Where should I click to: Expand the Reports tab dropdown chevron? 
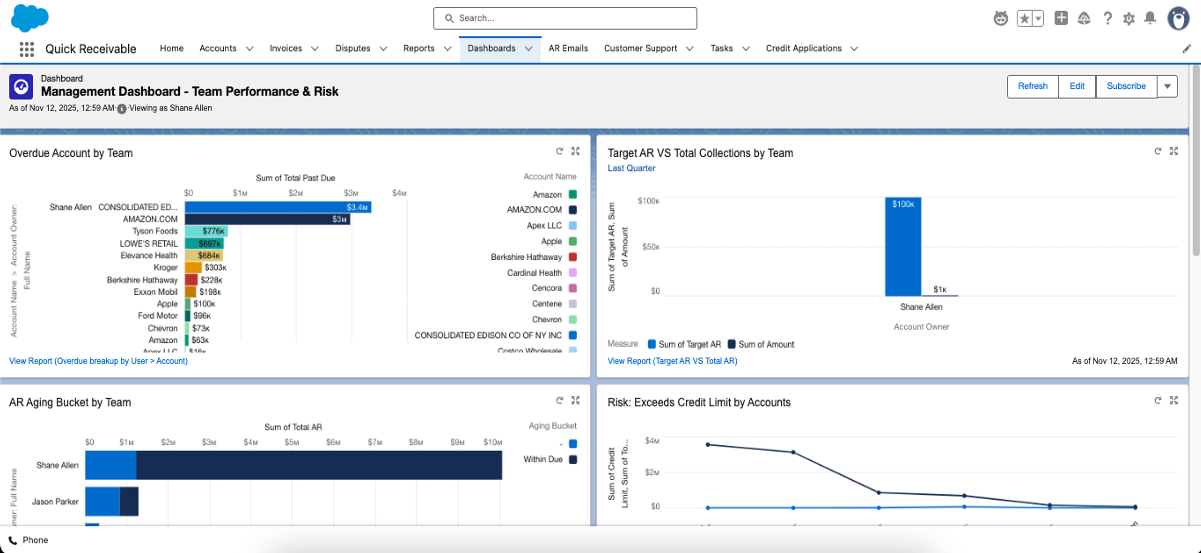[x=447, y=48]
